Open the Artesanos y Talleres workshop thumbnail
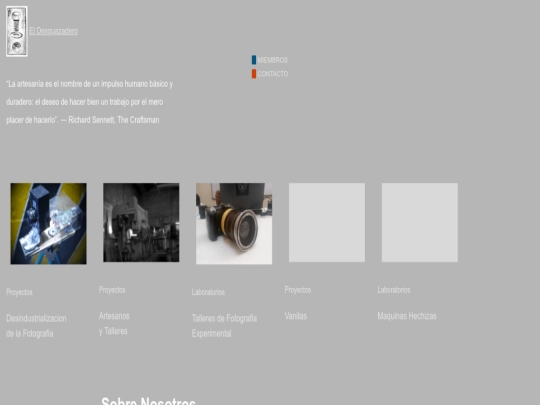The image size is (540, 405). click(x=141, y=222)
